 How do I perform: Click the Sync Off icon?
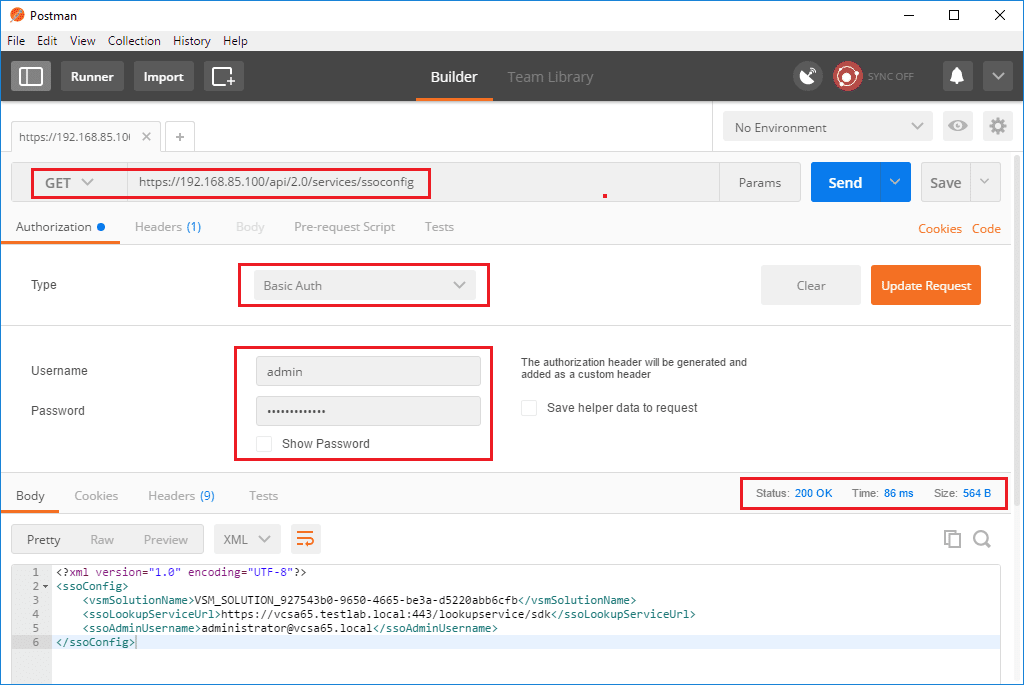pyautogui.click(x=849, y=77)
